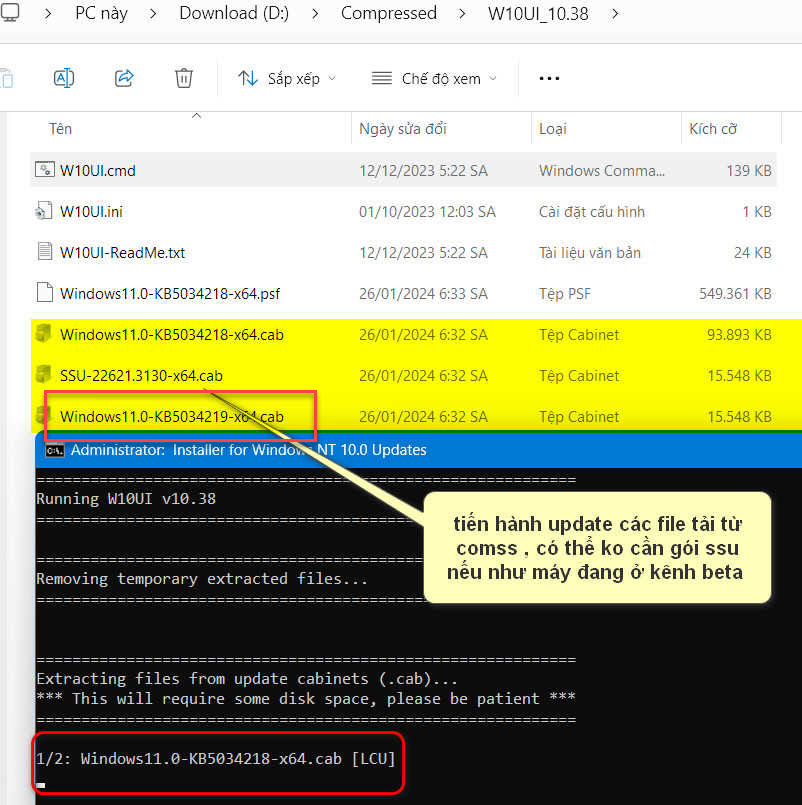The height and width of the screenshot is (805, 802).
Task: Click Extracting files from update cabinets line
Action: pos(246,679)
